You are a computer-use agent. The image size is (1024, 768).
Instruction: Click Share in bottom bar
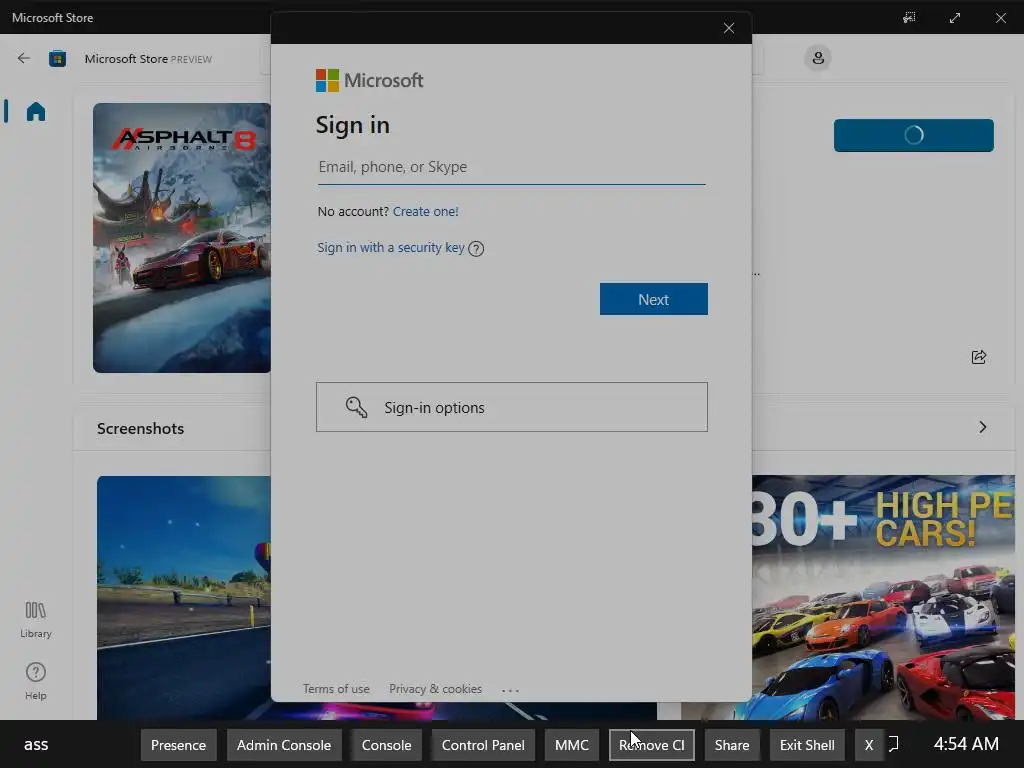point(732,745)
